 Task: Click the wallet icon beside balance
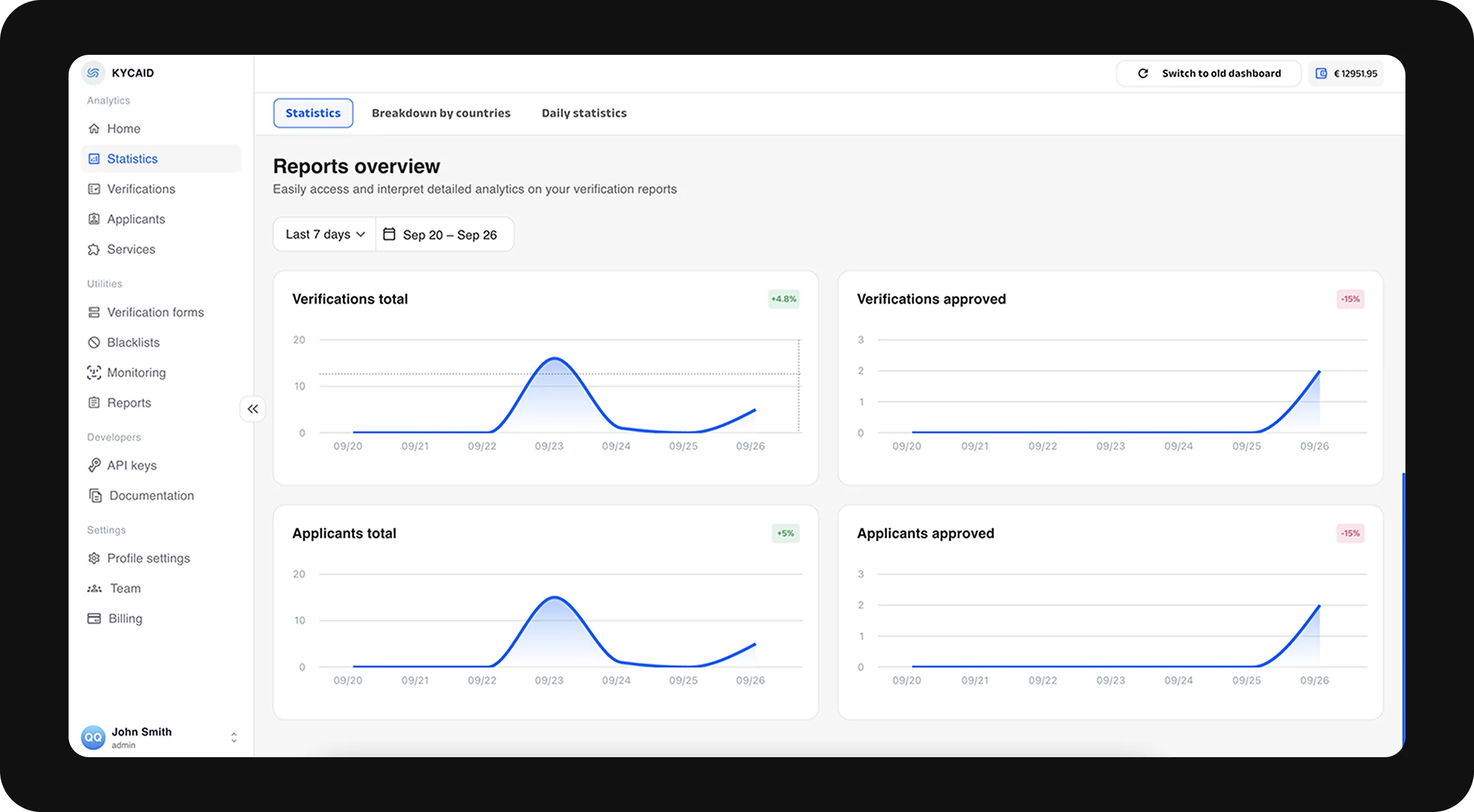tap(1321, 73)
